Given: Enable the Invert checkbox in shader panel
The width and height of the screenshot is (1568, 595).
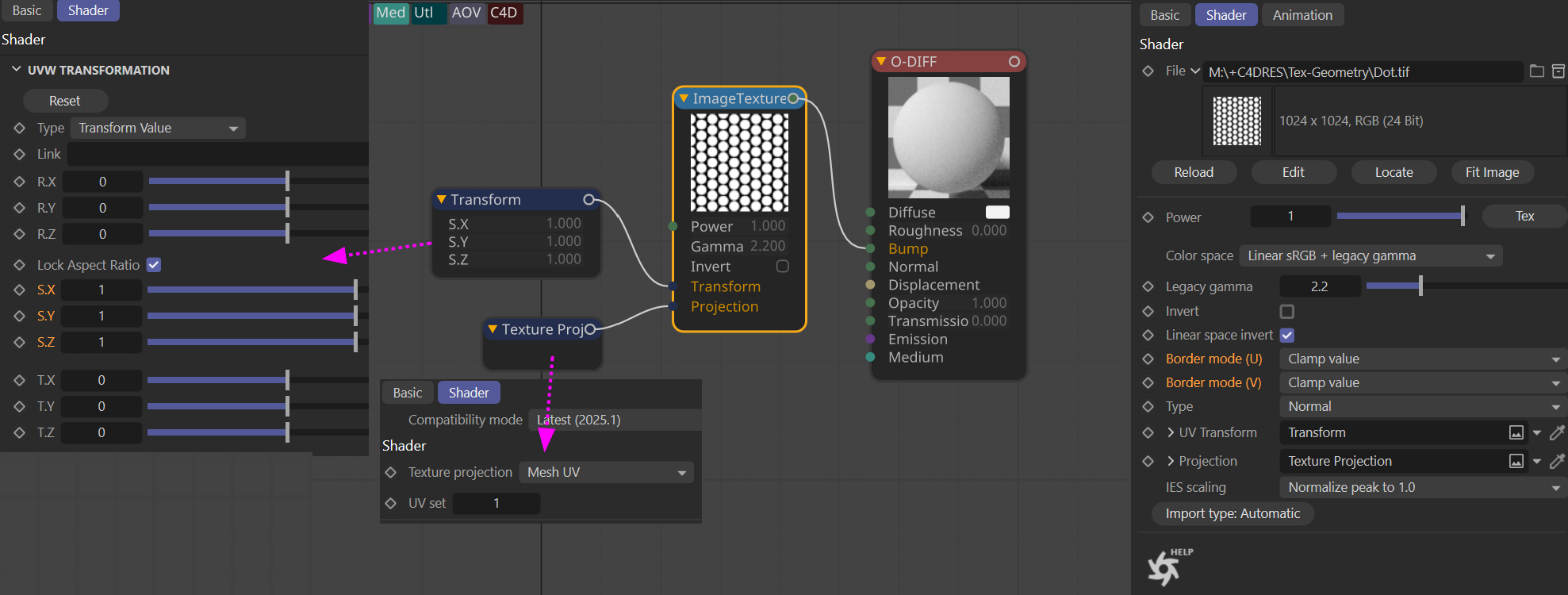Looking at the screenshot, I should coord(1286,311).
